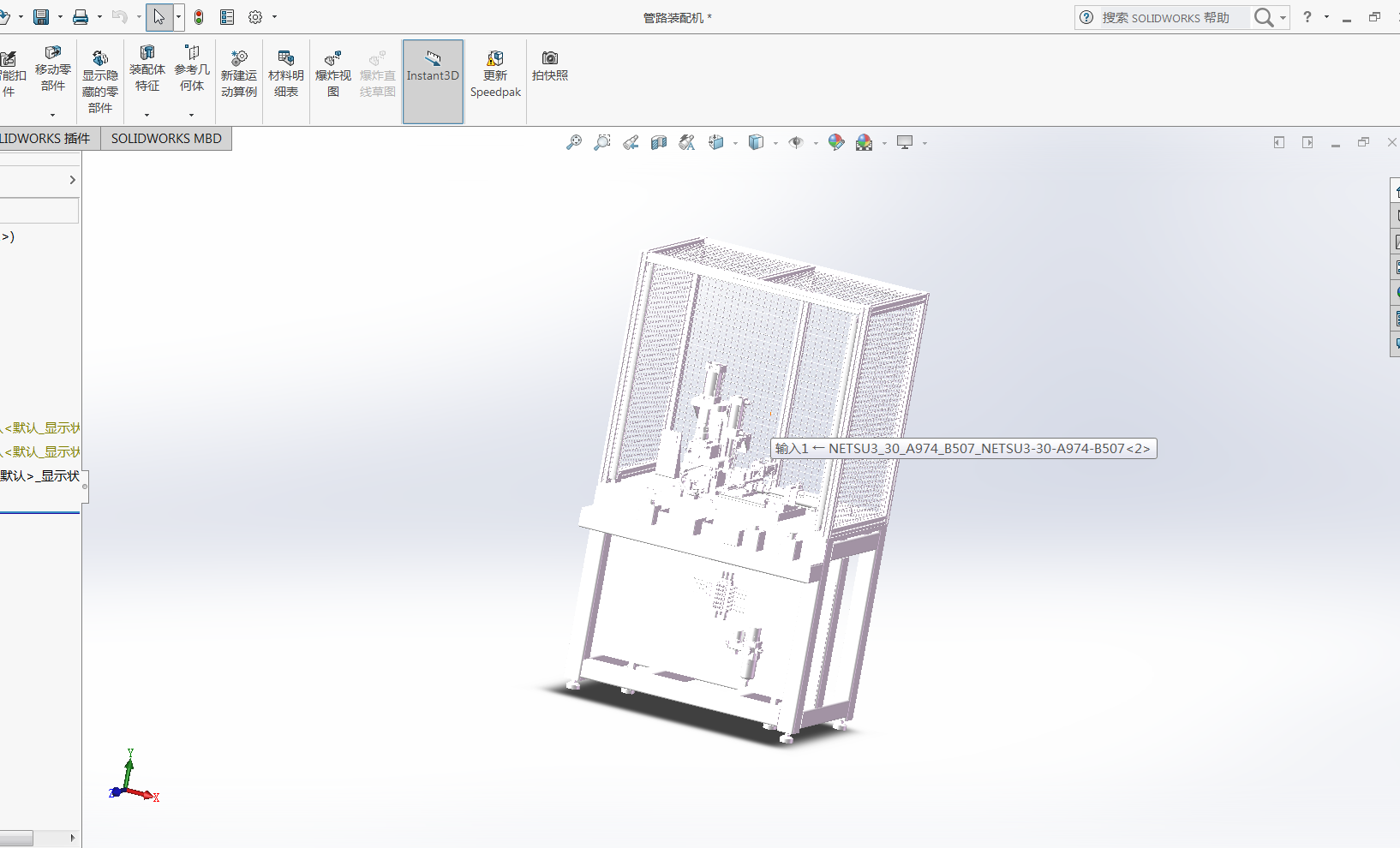Expand the Help menu dropdown arrow
This screenshot has width=1400, height=848.
point(1326,17)
